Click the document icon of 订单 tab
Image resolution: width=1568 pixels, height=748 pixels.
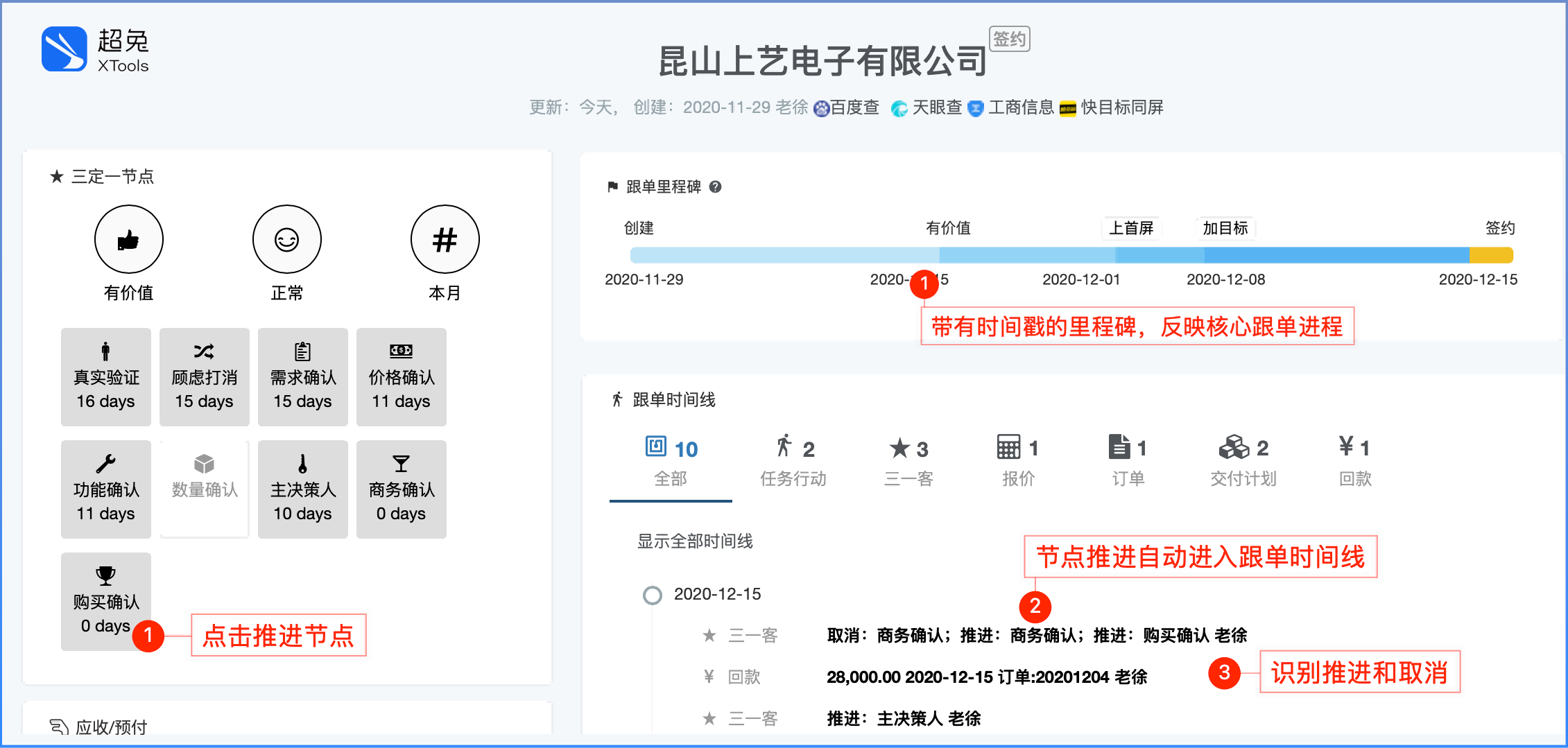coord(1119,446)
